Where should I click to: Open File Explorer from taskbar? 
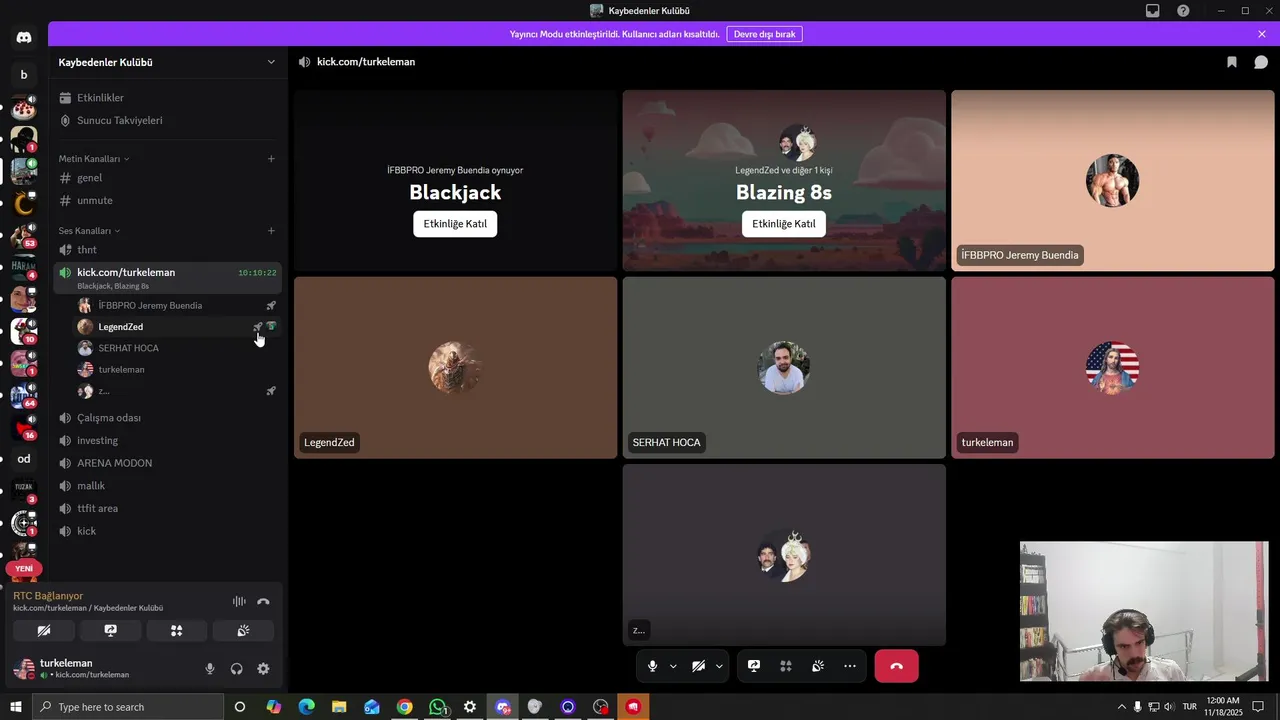(x=339, y=707)
